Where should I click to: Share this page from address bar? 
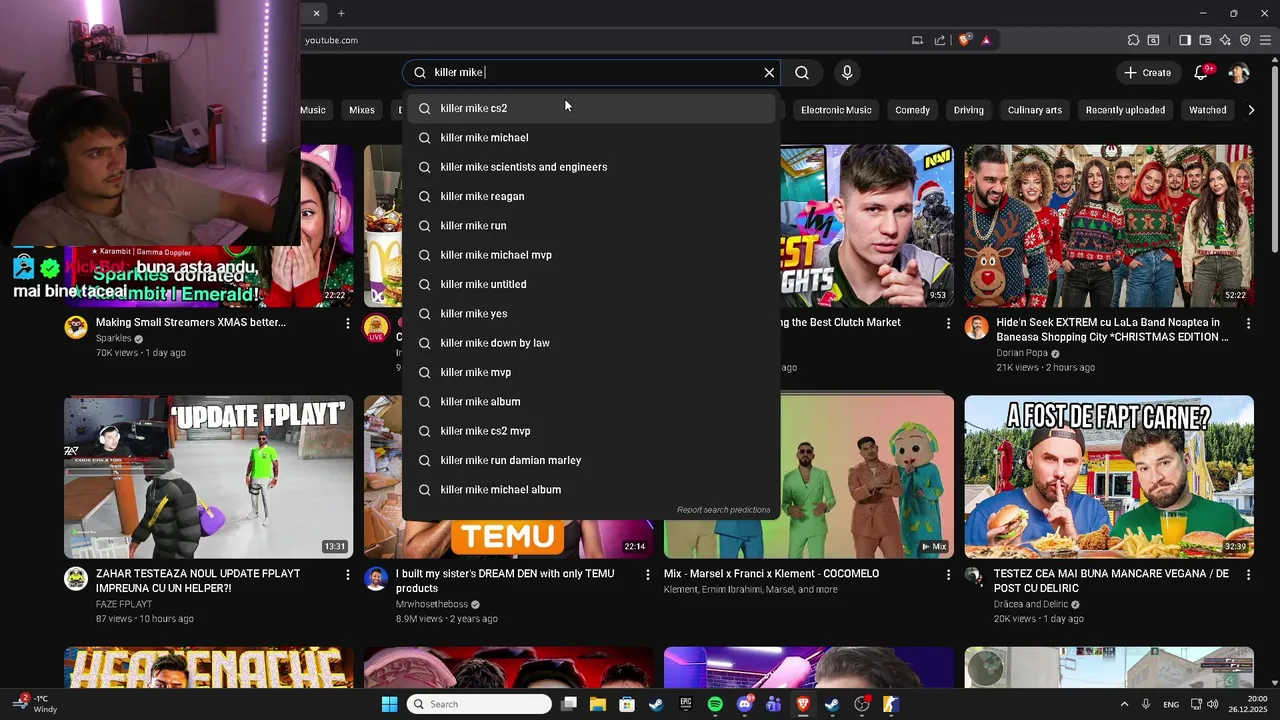(x=940, y=40)
